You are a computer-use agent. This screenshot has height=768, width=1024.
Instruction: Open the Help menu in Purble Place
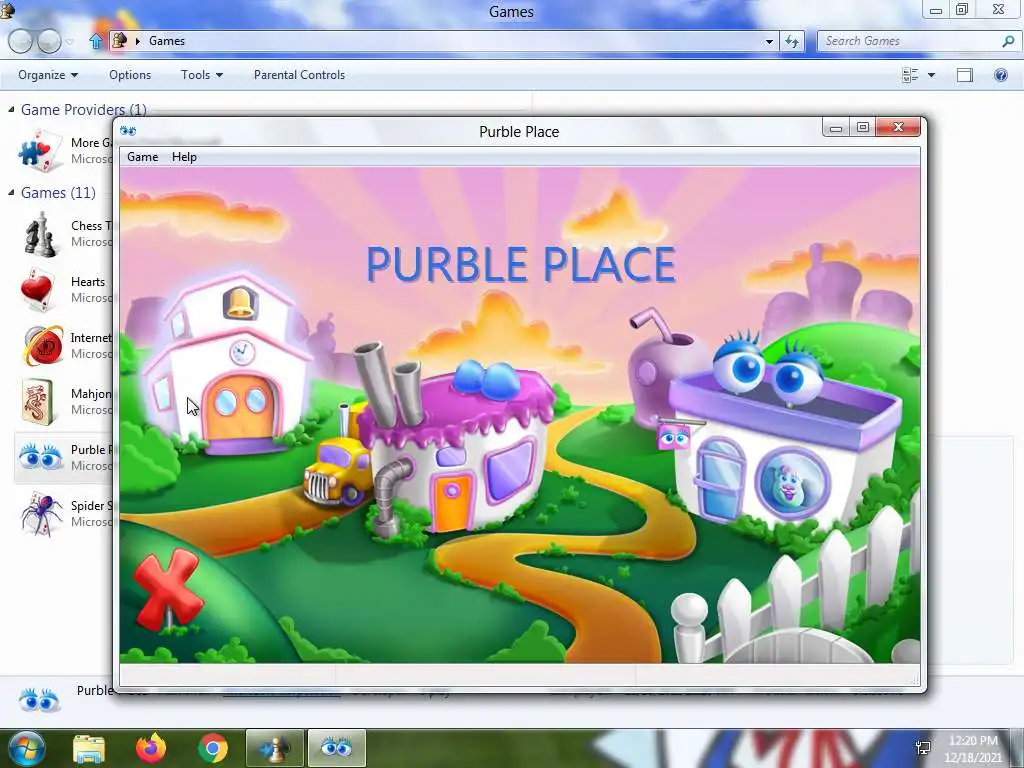click(x=184, y=157)
